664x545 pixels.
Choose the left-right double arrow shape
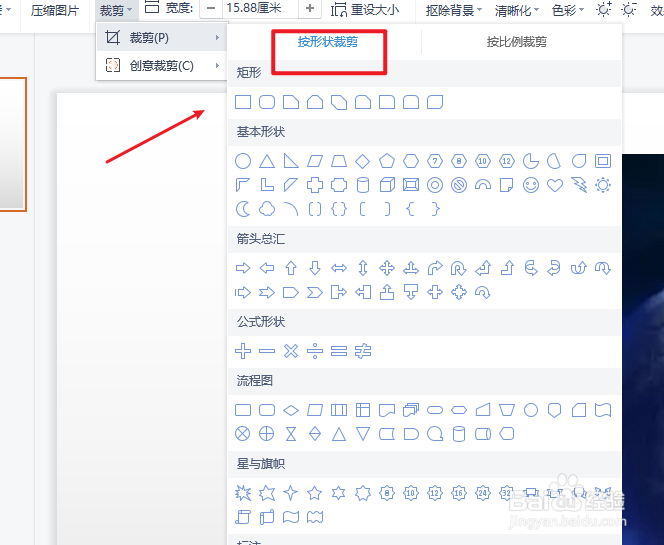[339, 268]
